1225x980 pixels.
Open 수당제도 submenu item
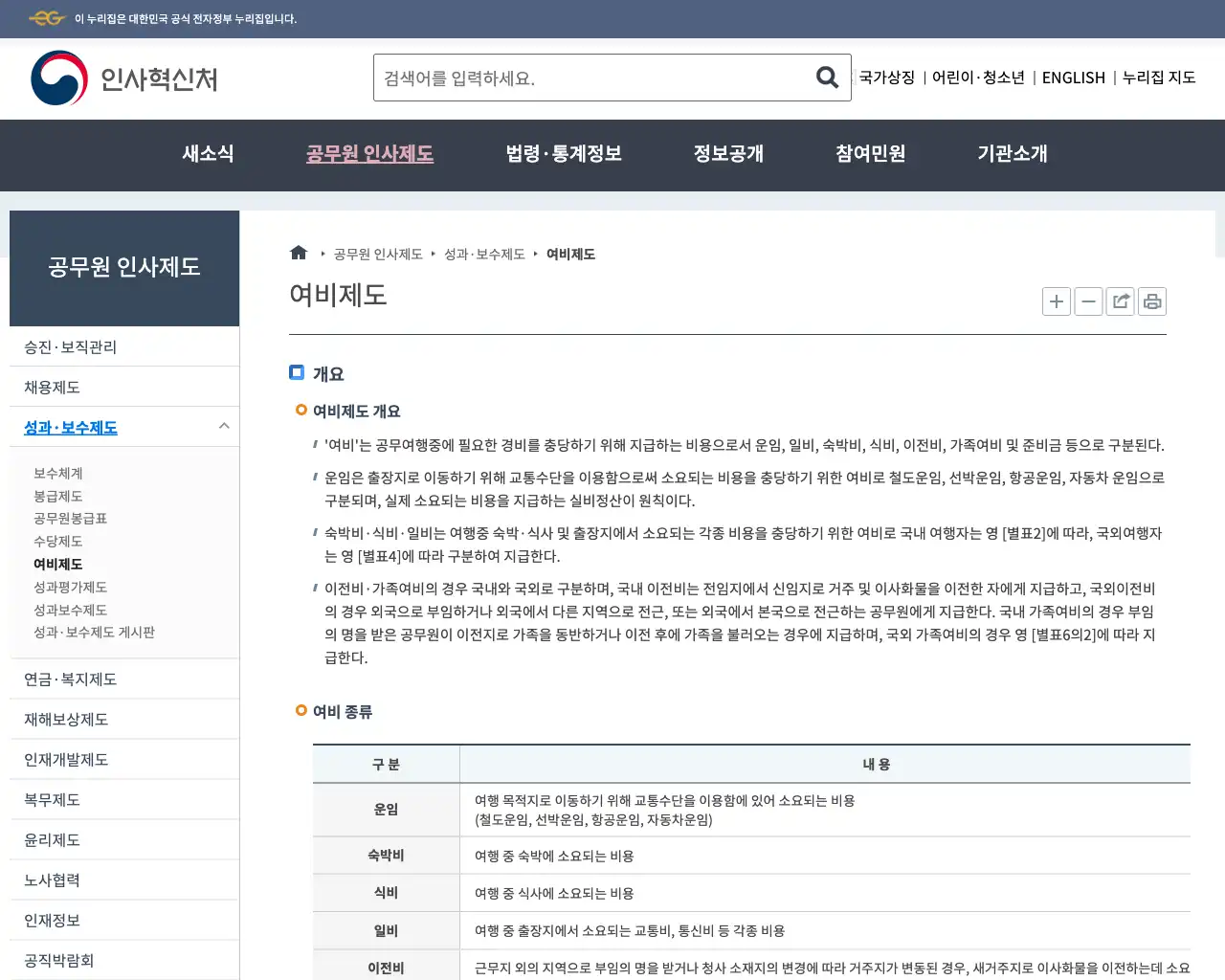pos(58,541)
